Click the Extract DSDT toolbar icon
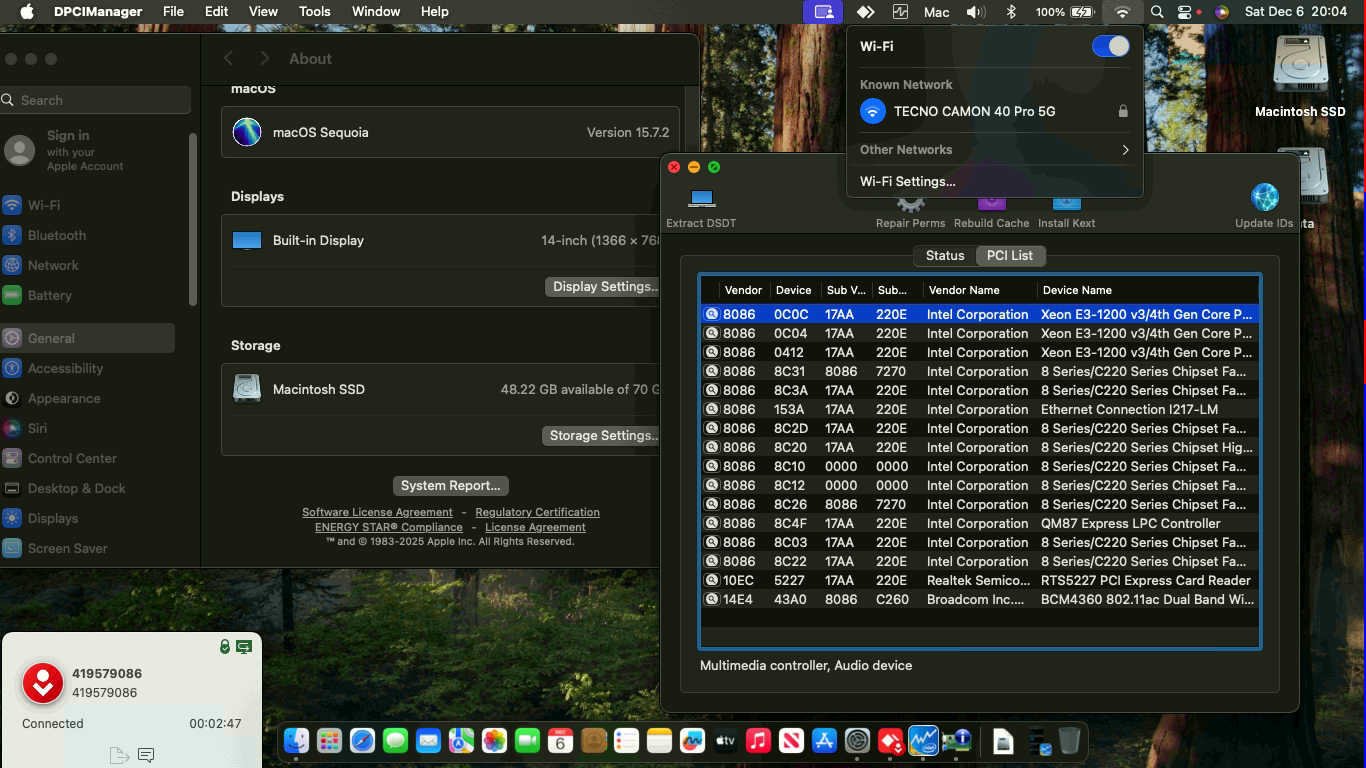 [701, 200]
